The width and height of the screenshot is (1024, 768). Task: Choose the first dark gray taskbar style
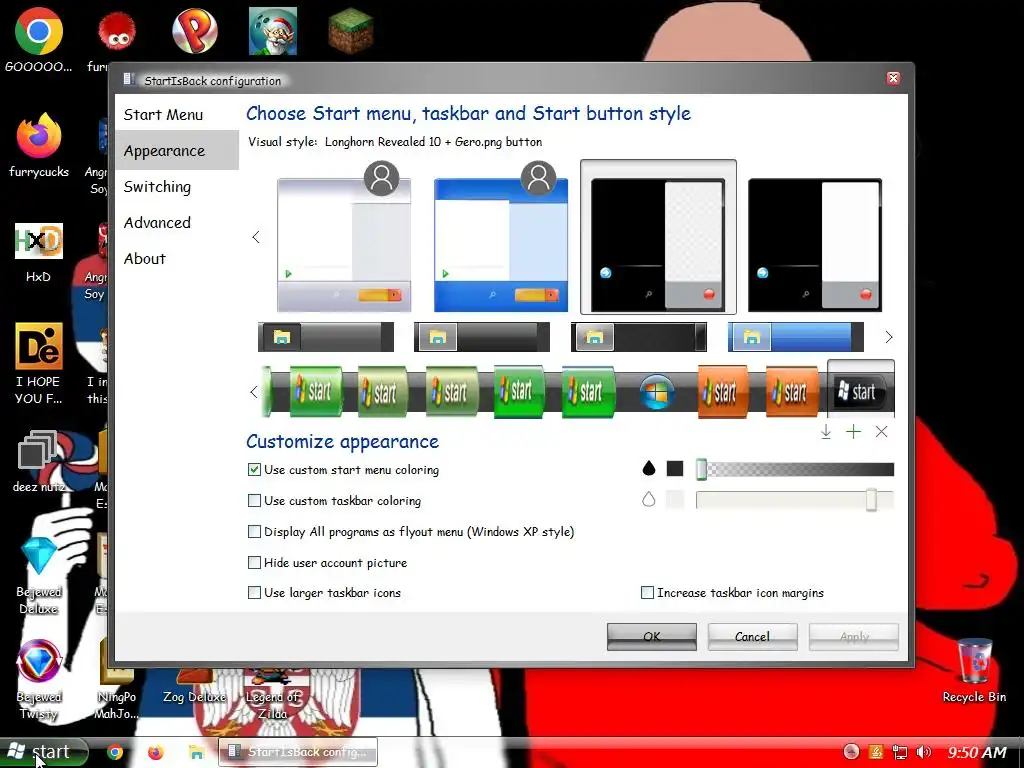click(326, 337)
